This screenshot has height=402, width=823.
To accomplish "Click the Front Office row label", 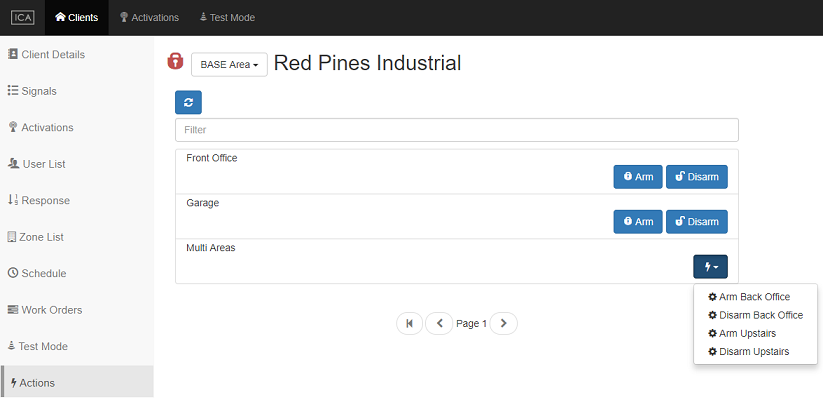I will click(x=212, y=158).
